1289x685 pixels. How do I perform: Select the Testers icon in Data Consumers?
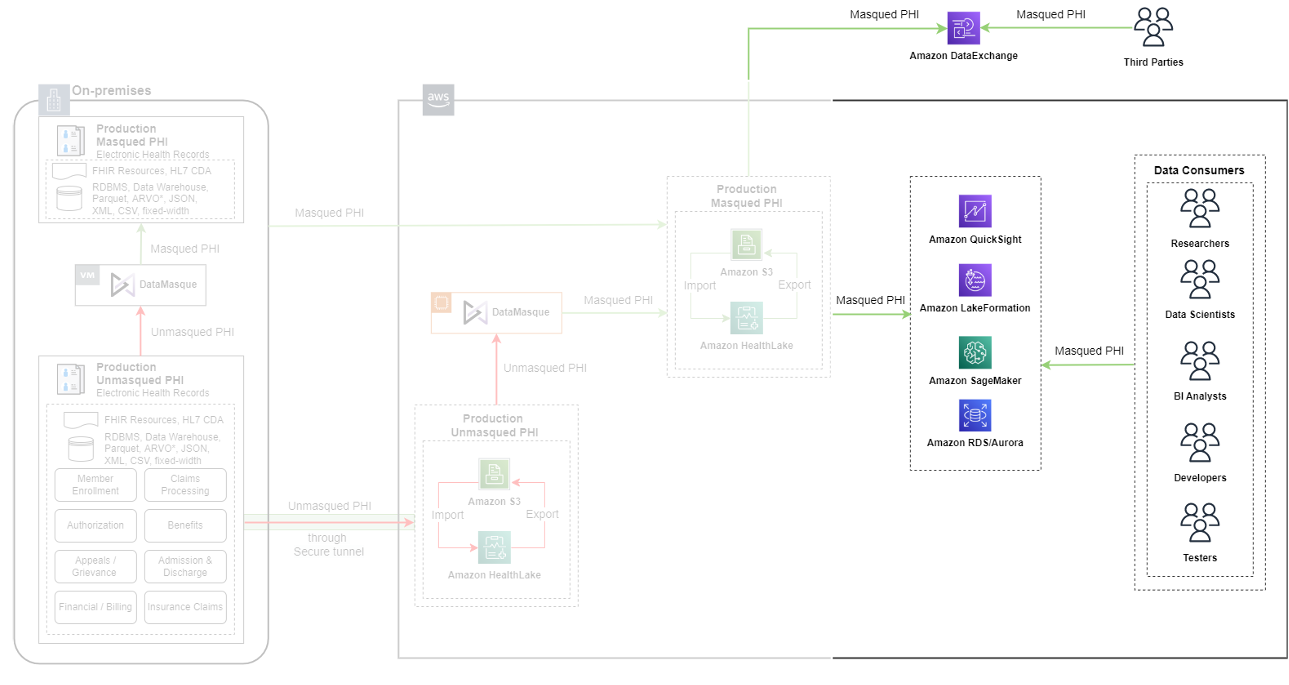(x=1199, y=522)
